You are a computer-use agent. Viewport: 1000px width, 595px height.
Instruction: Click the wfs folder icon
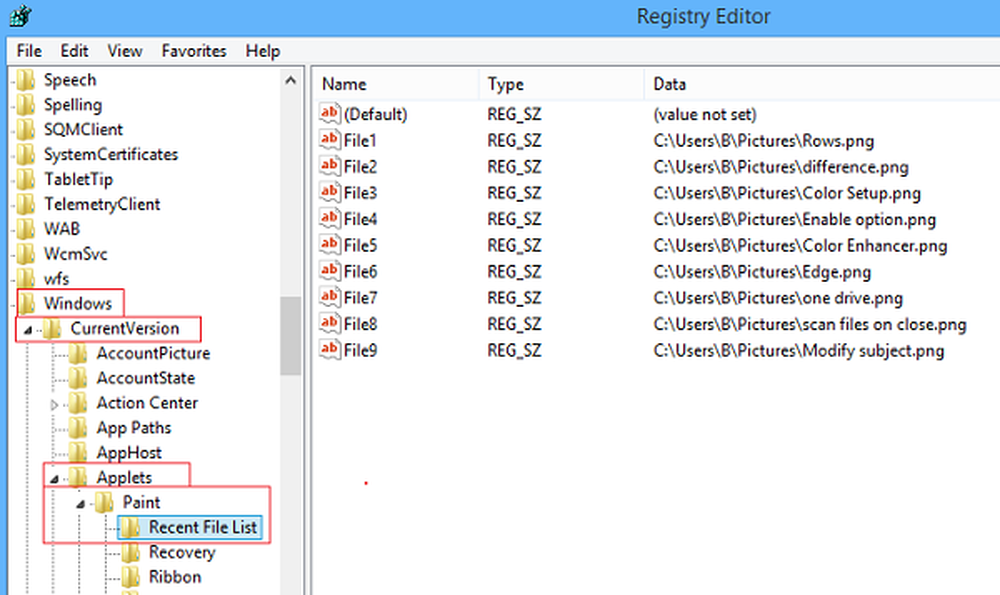click(26, 279)
